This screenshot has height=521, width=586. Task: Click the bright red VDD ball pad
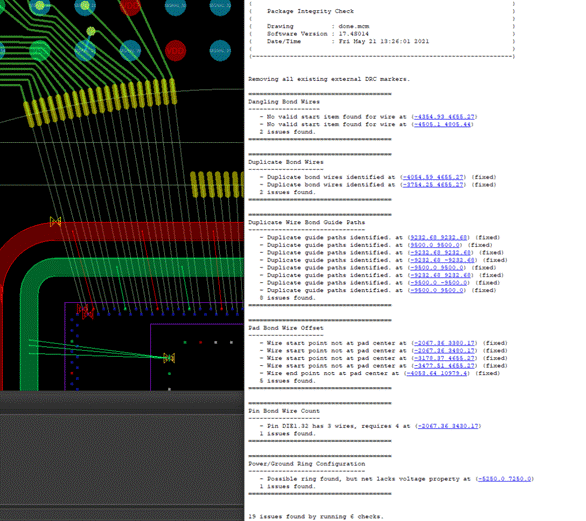point(175,50)
